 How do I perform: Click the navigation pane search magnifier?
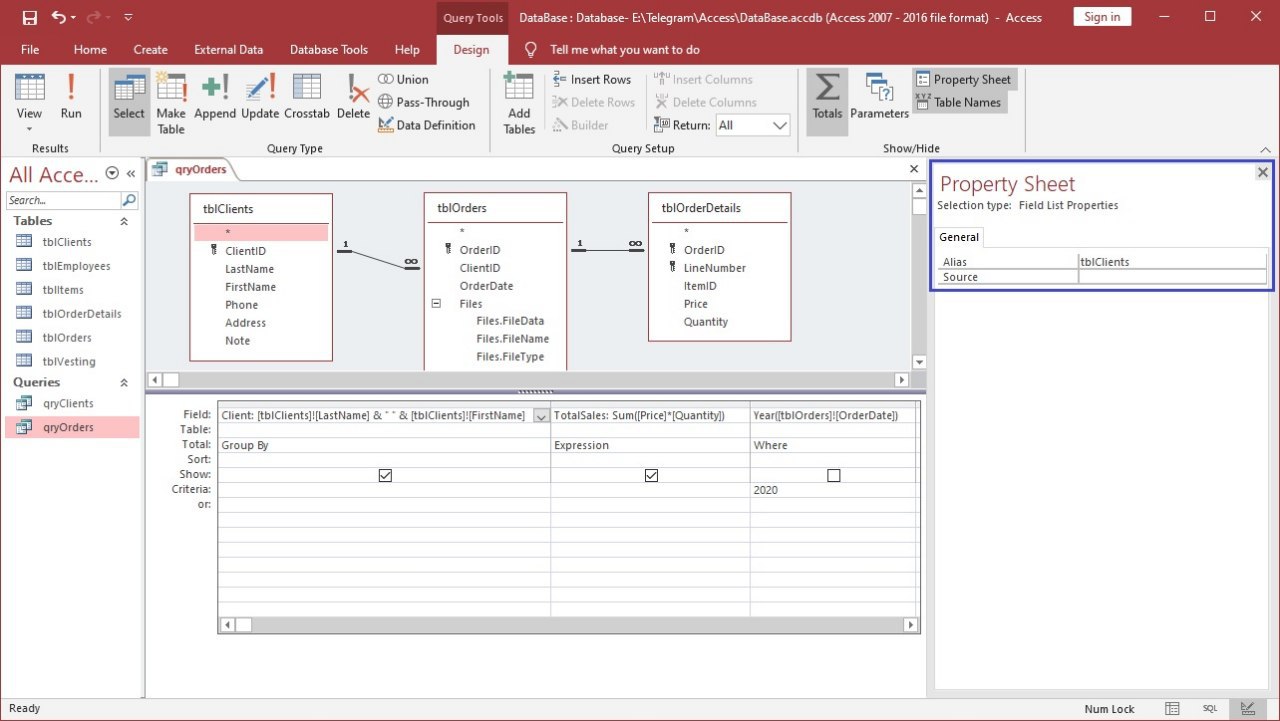[x=128, y=200]
